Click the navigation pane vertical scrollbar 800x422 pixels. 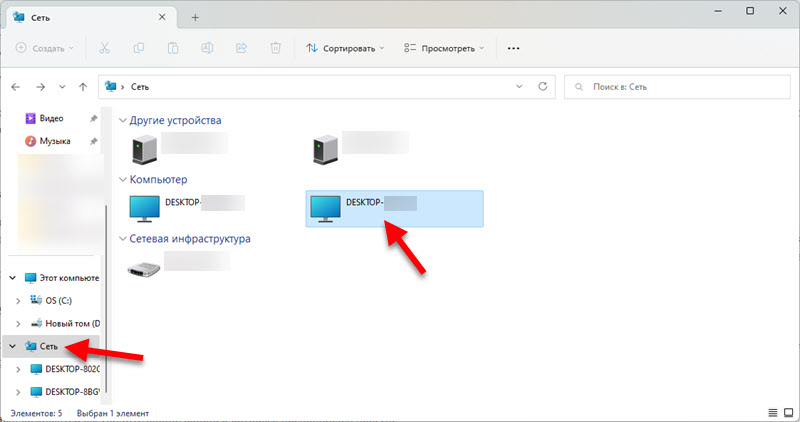106,250
